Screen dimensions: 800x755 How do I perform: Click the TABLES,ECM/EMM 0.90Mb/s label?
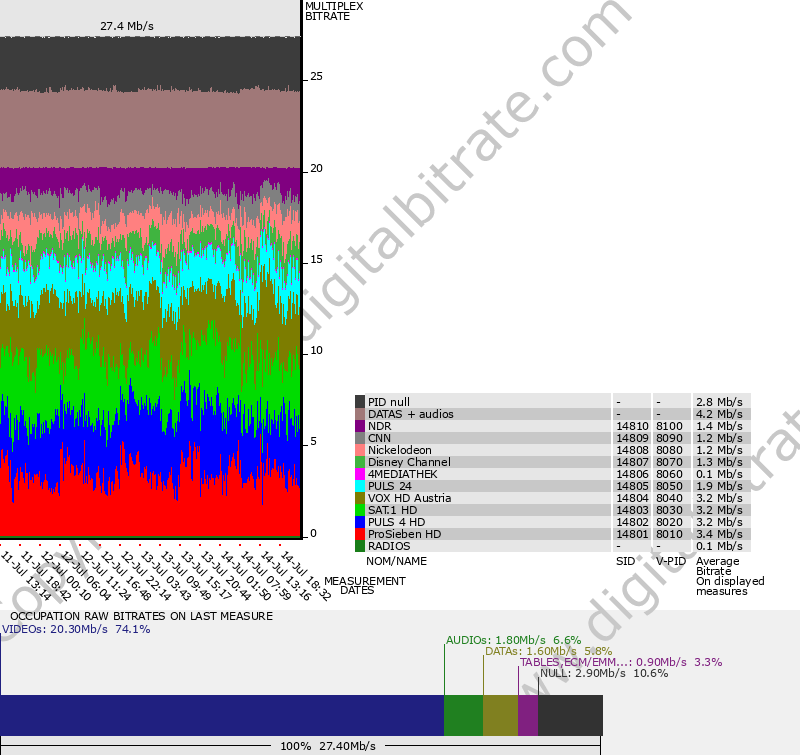pyautogui.click(x=621, y=662)
